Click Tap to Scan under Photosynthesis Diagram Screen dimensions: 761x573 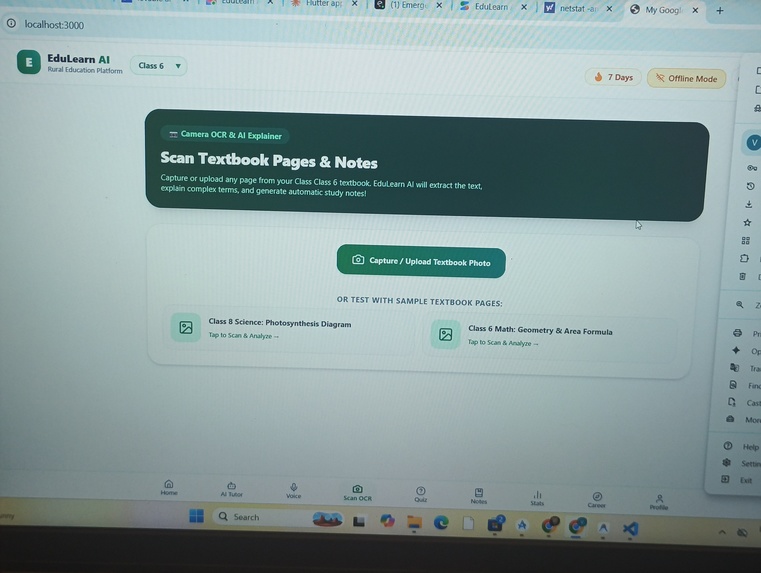(x=244, y=335)
